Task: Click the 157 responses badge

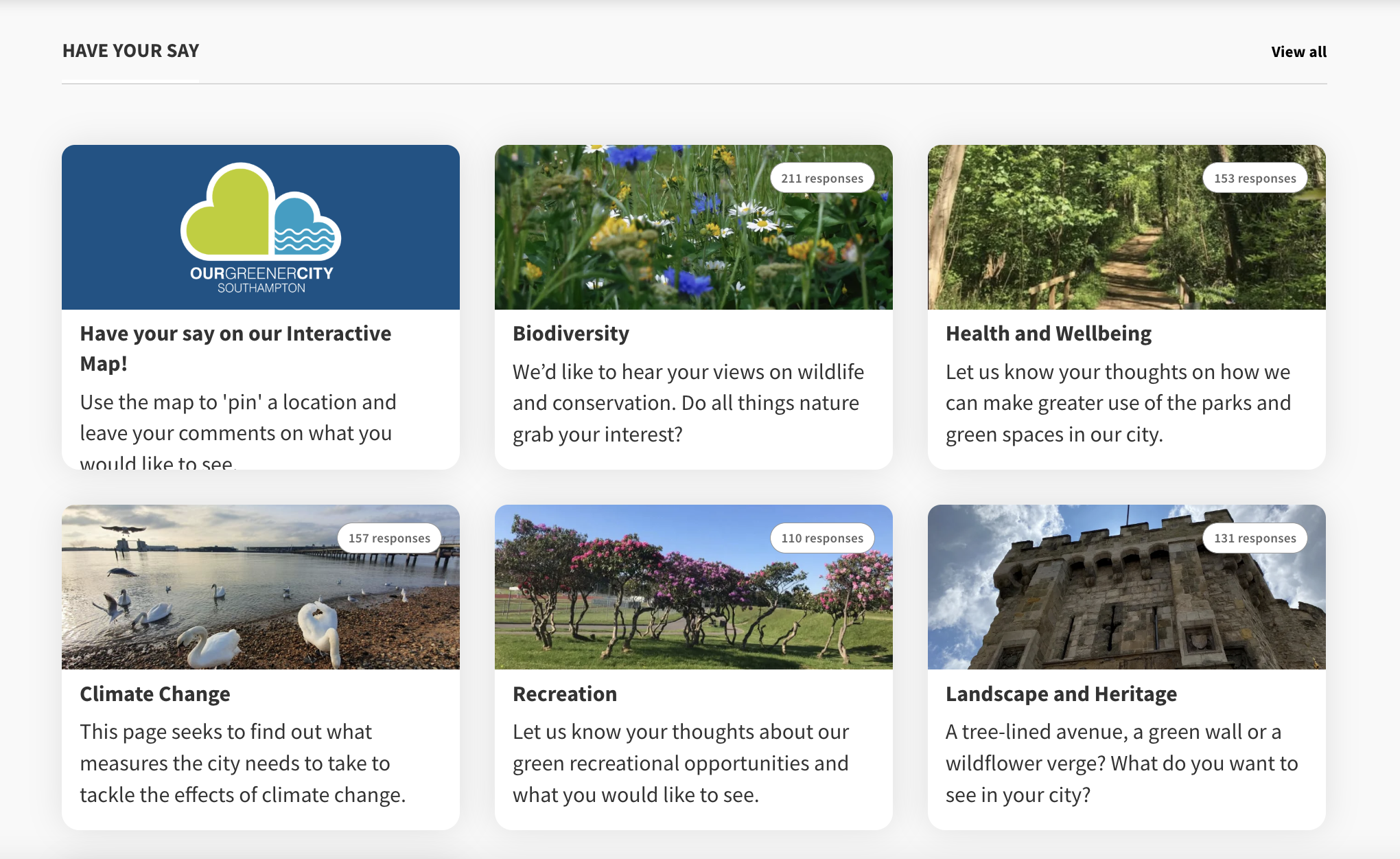Action: point(389,538)
